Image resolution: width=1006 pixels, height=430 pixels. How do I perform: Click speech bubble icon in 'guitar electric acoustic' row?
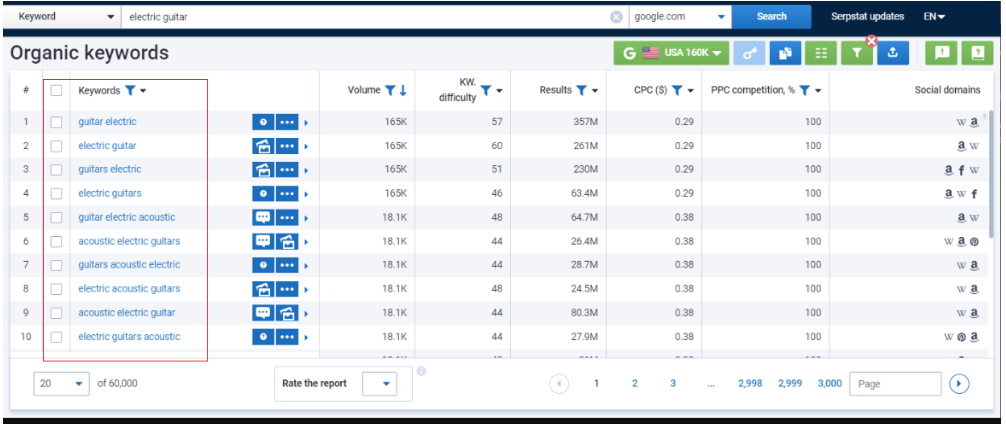coord(263,218)
